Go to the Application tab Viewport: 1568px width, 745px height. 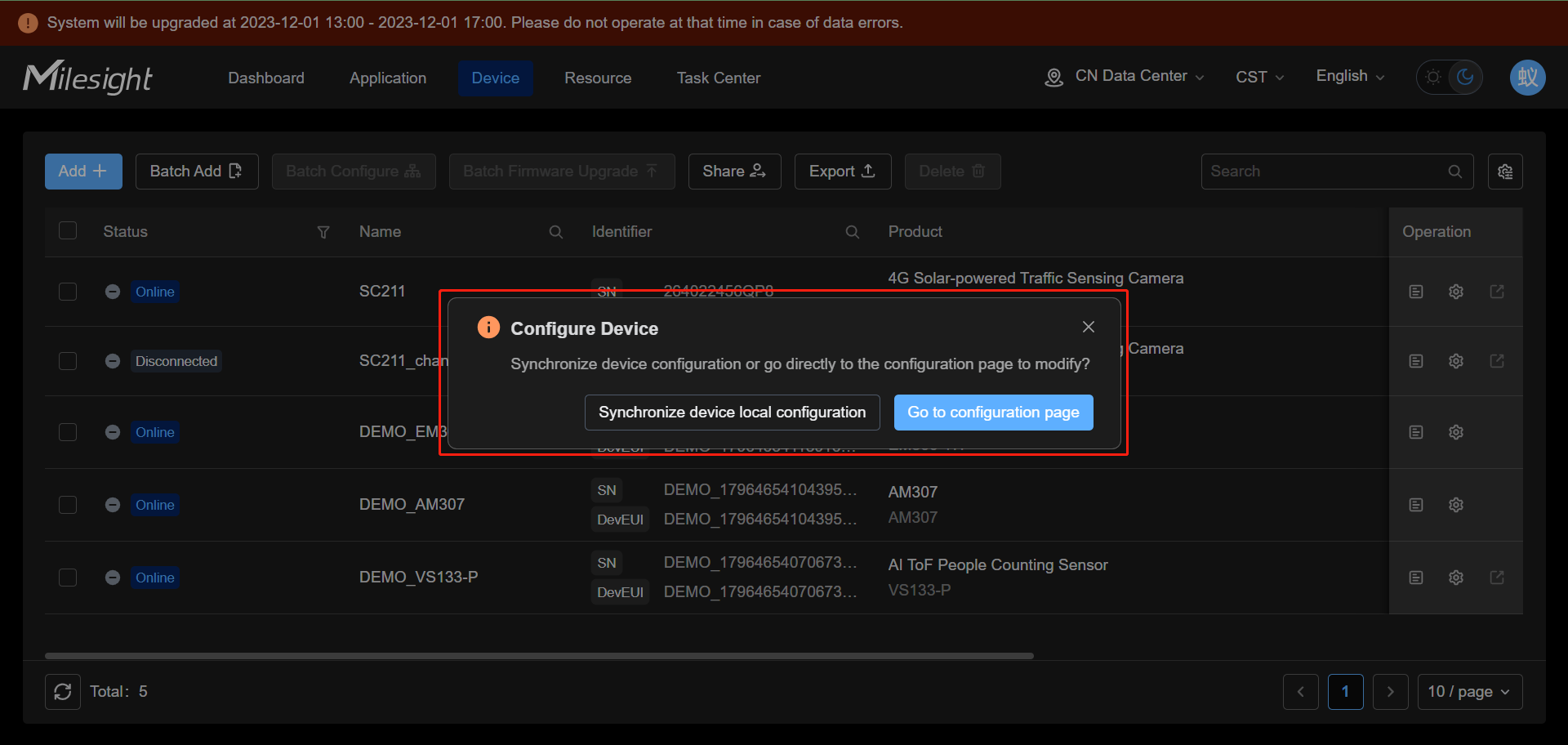388,78
